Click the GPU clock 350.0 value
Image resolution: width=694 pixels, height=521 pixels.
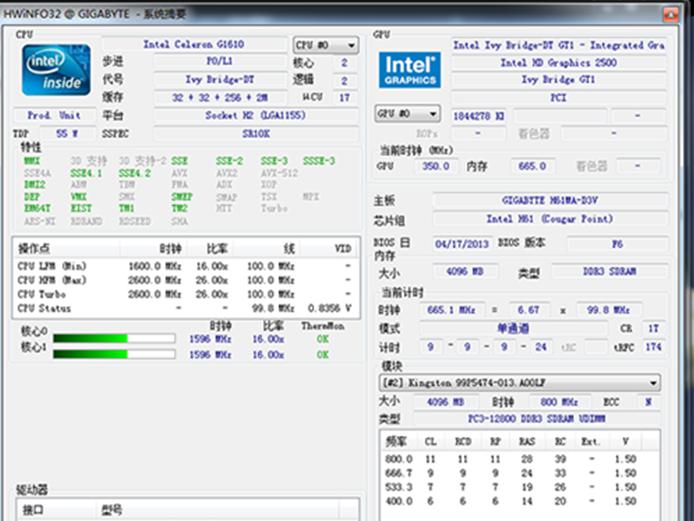[x=436, y=166]
